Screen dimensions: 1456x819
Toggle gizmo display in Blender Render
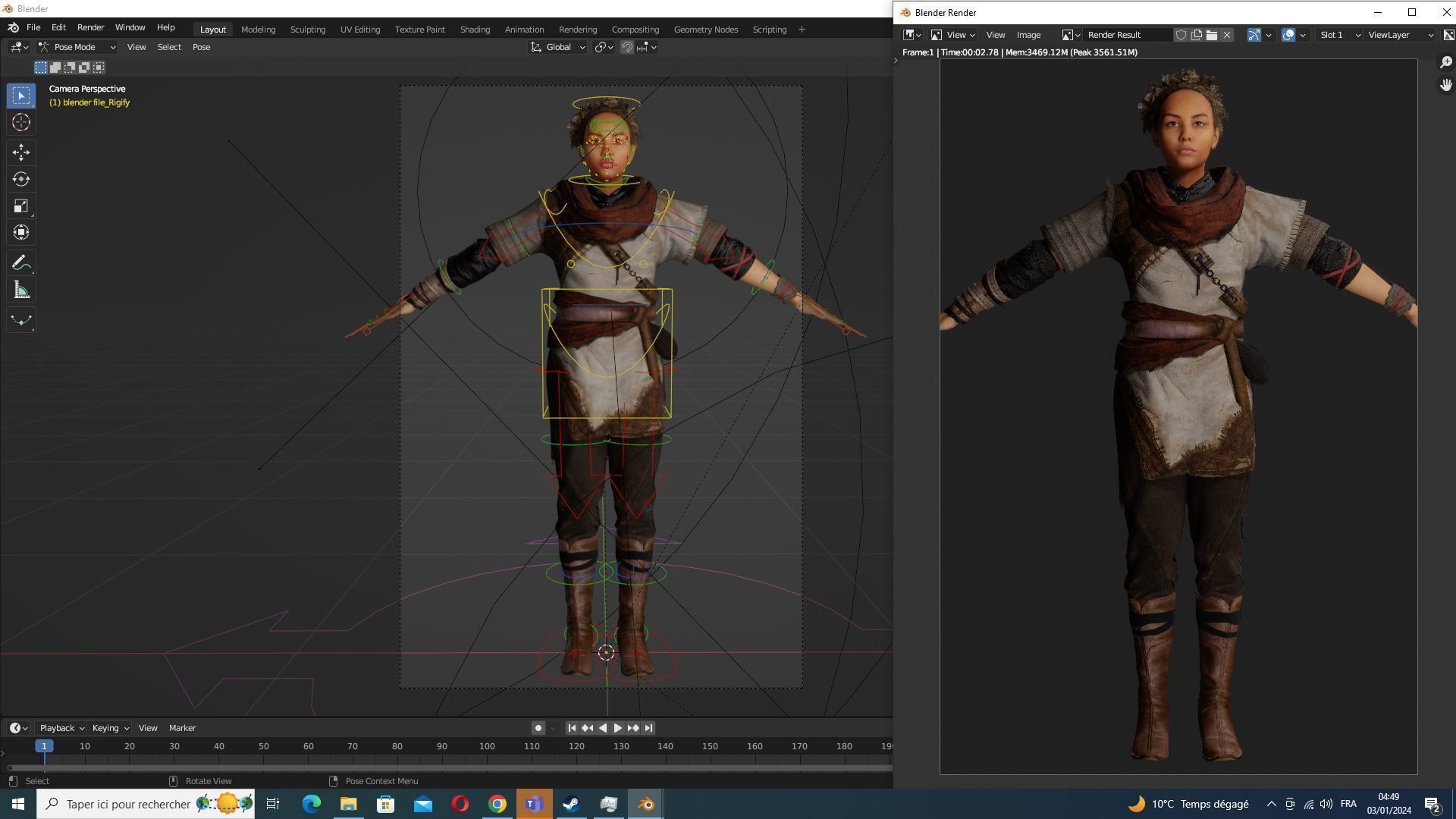(1254, 35)
